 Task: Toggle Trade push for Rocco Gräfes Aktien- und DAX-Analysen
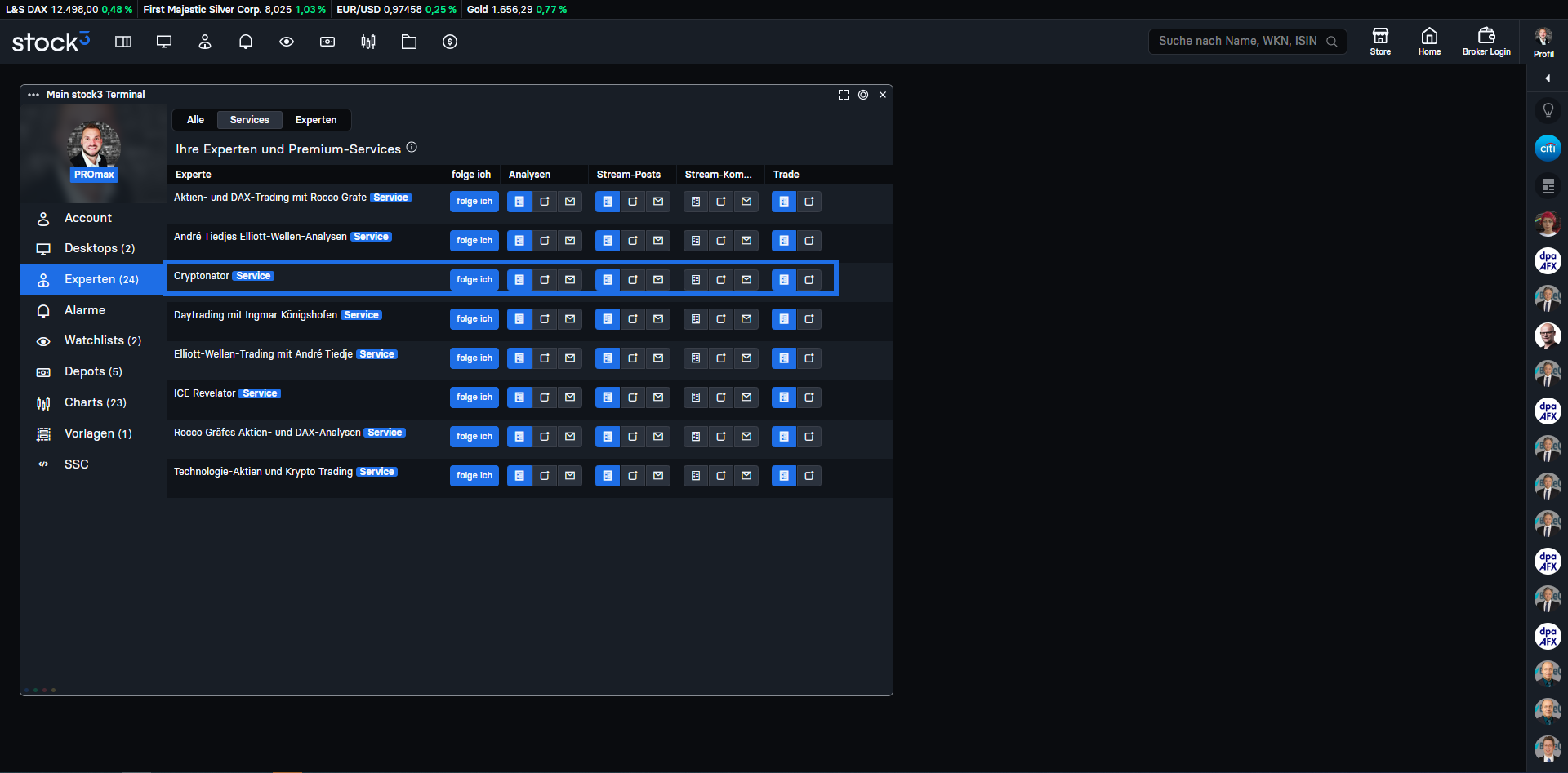coord(809,437)
